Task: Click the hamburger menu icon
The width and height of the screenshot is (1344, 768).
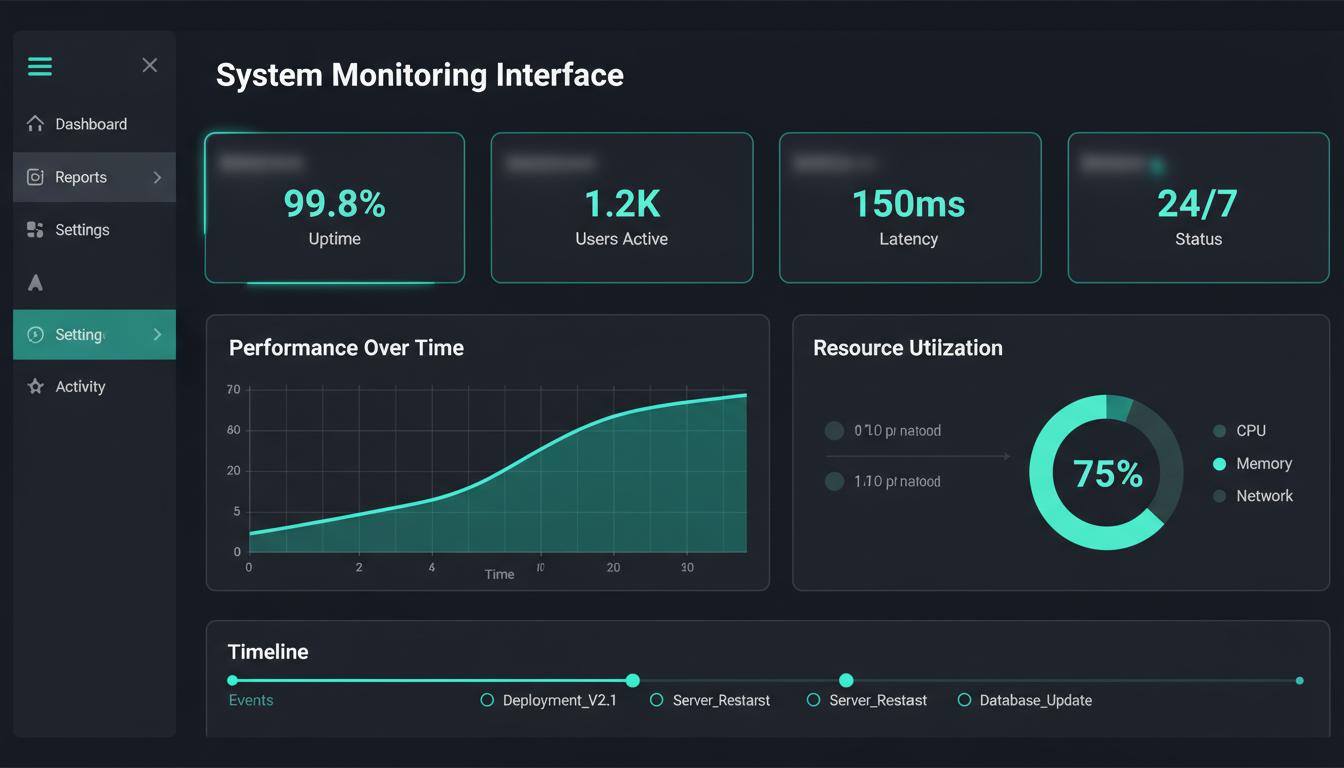Action: coord(40,66)
